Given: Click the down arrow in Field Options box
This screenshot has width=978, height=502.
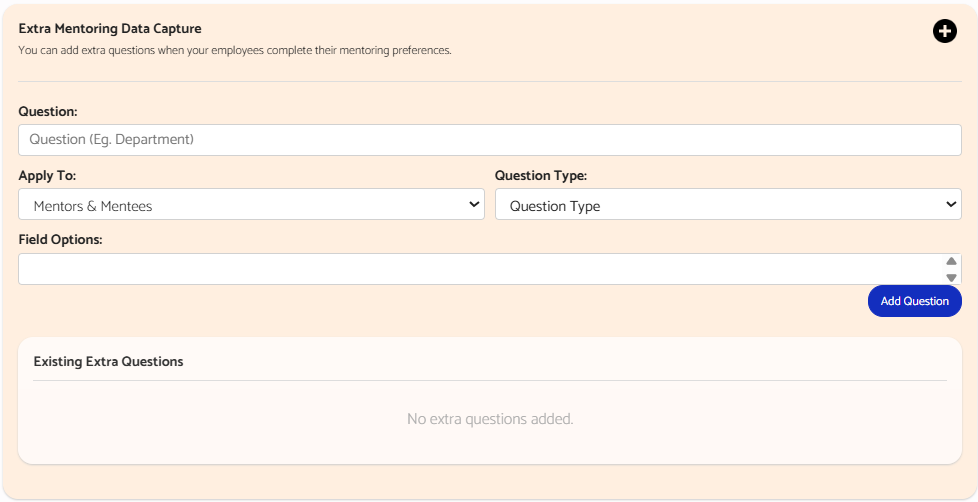Looking at the screenshot, I should click(x=951, y=278).
